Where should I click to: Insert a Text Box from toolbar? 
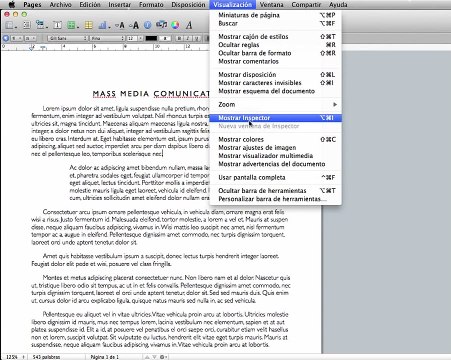(x=57, y=25)
